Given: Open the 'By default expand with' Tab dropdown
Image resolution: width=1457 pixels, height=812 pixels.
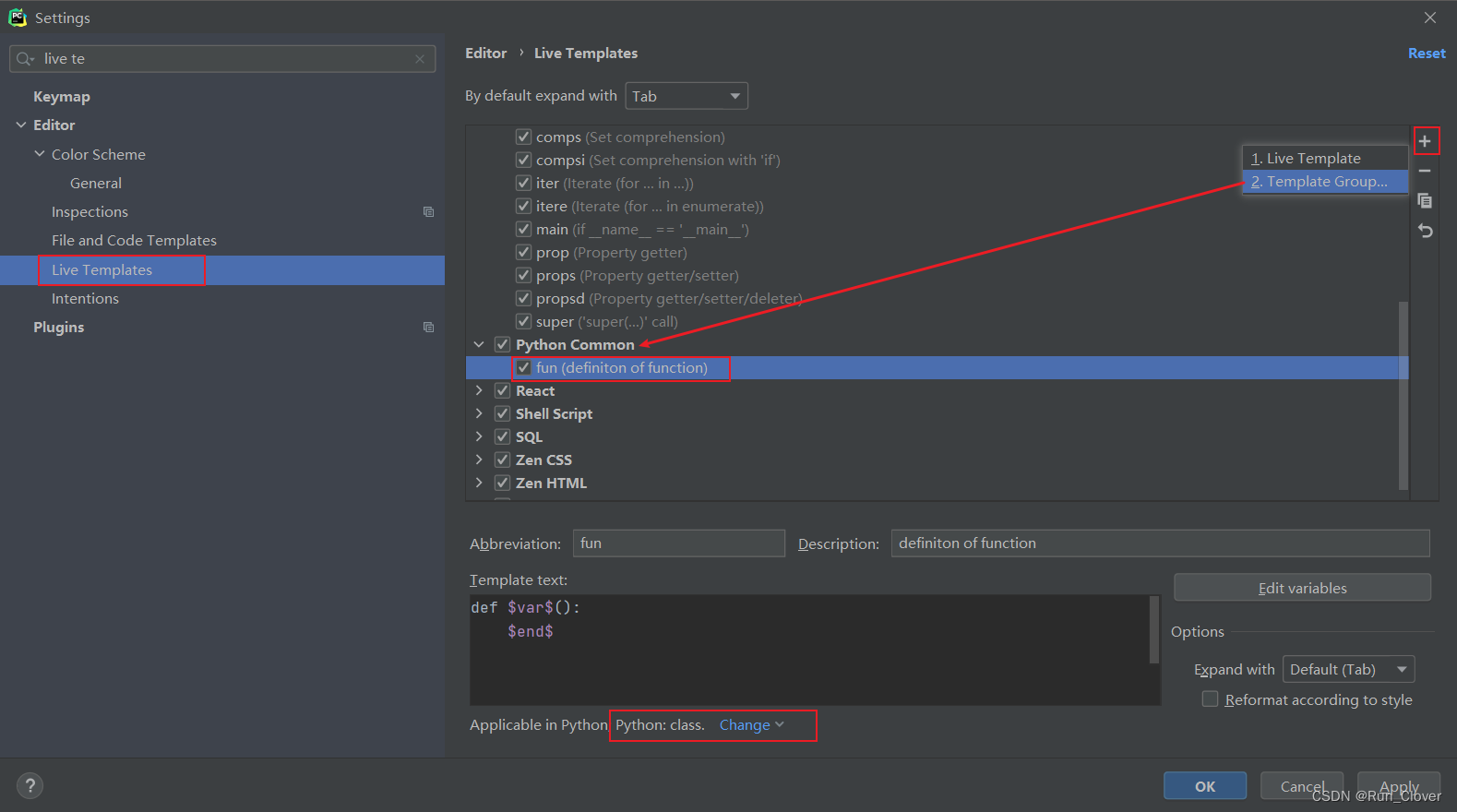Looking at the screenshot, I should click(687, 96).
